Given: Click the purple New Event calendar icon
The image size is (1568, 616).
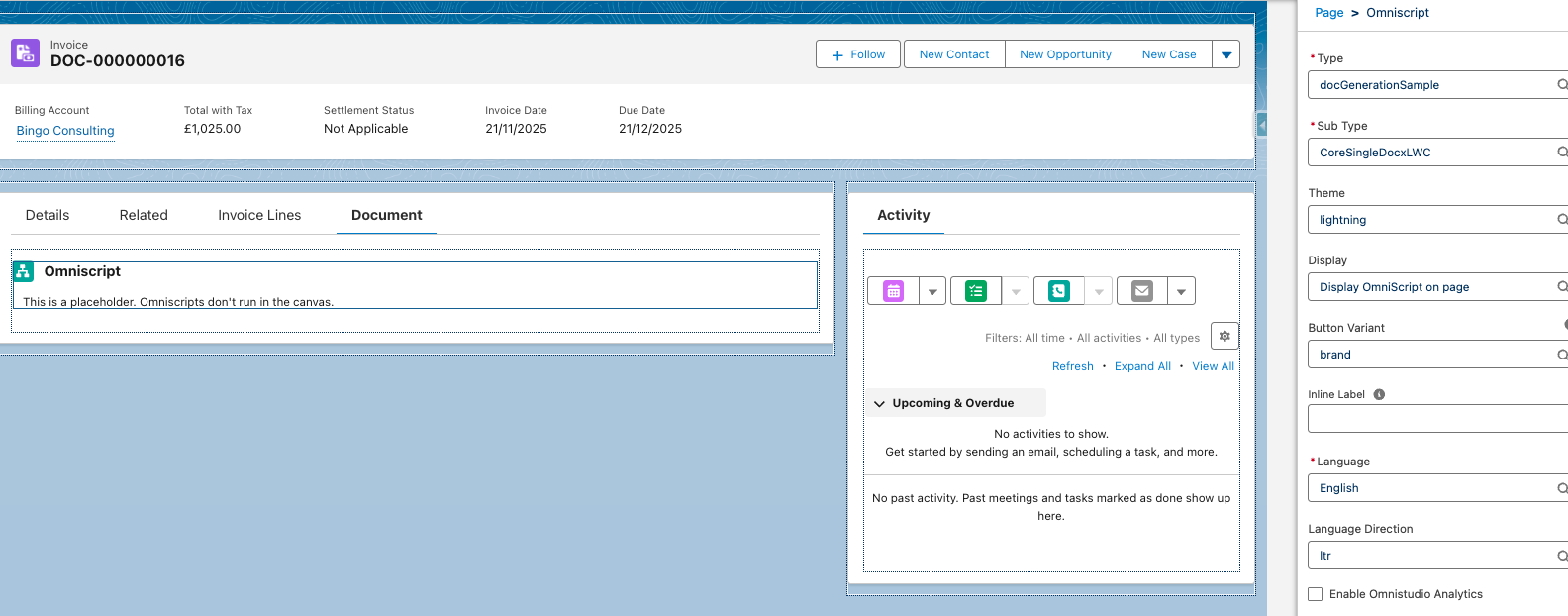Looking at the screenshot, I should (893, 291).
